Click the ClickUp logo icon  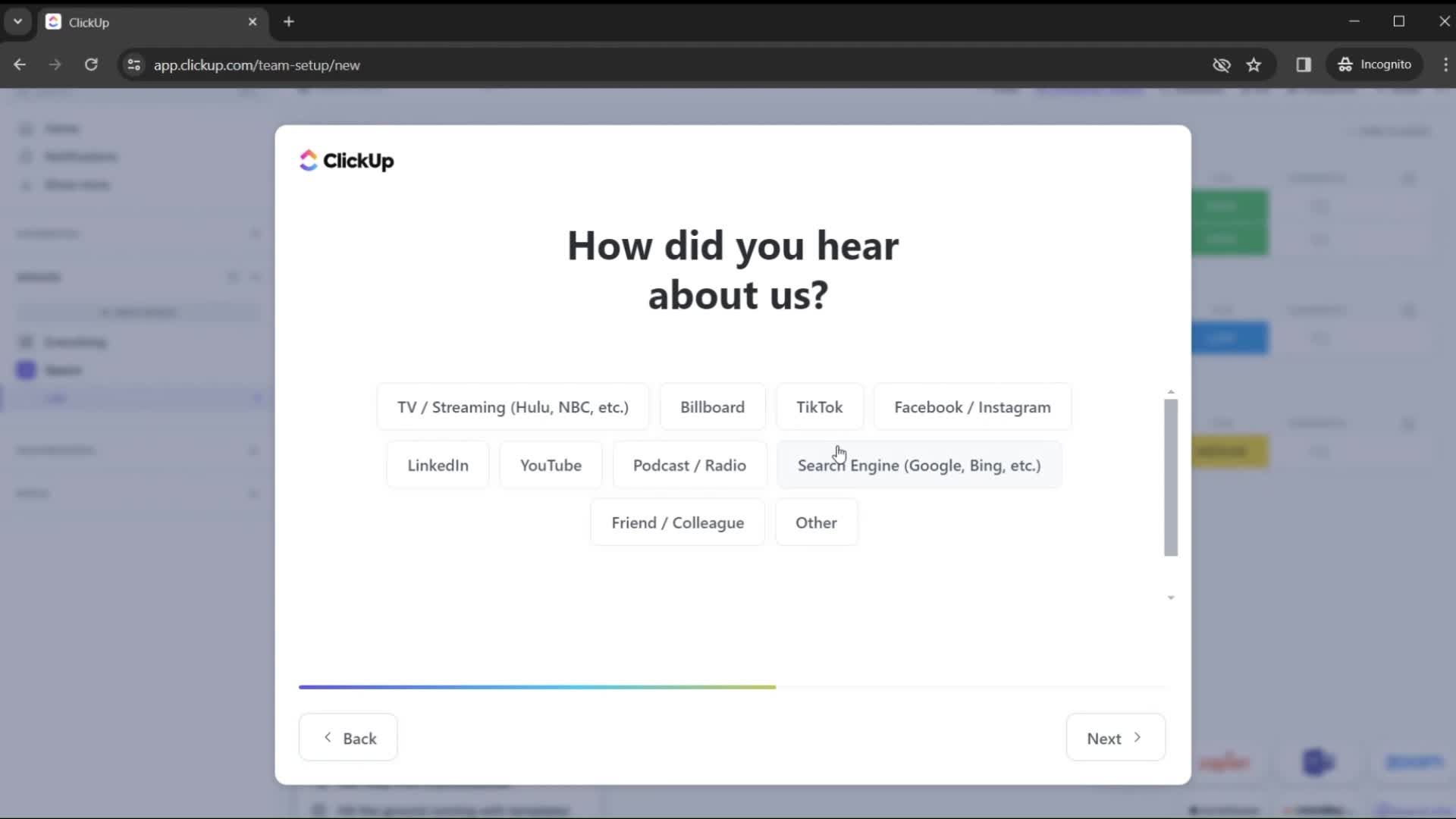[x=307, y=160]
